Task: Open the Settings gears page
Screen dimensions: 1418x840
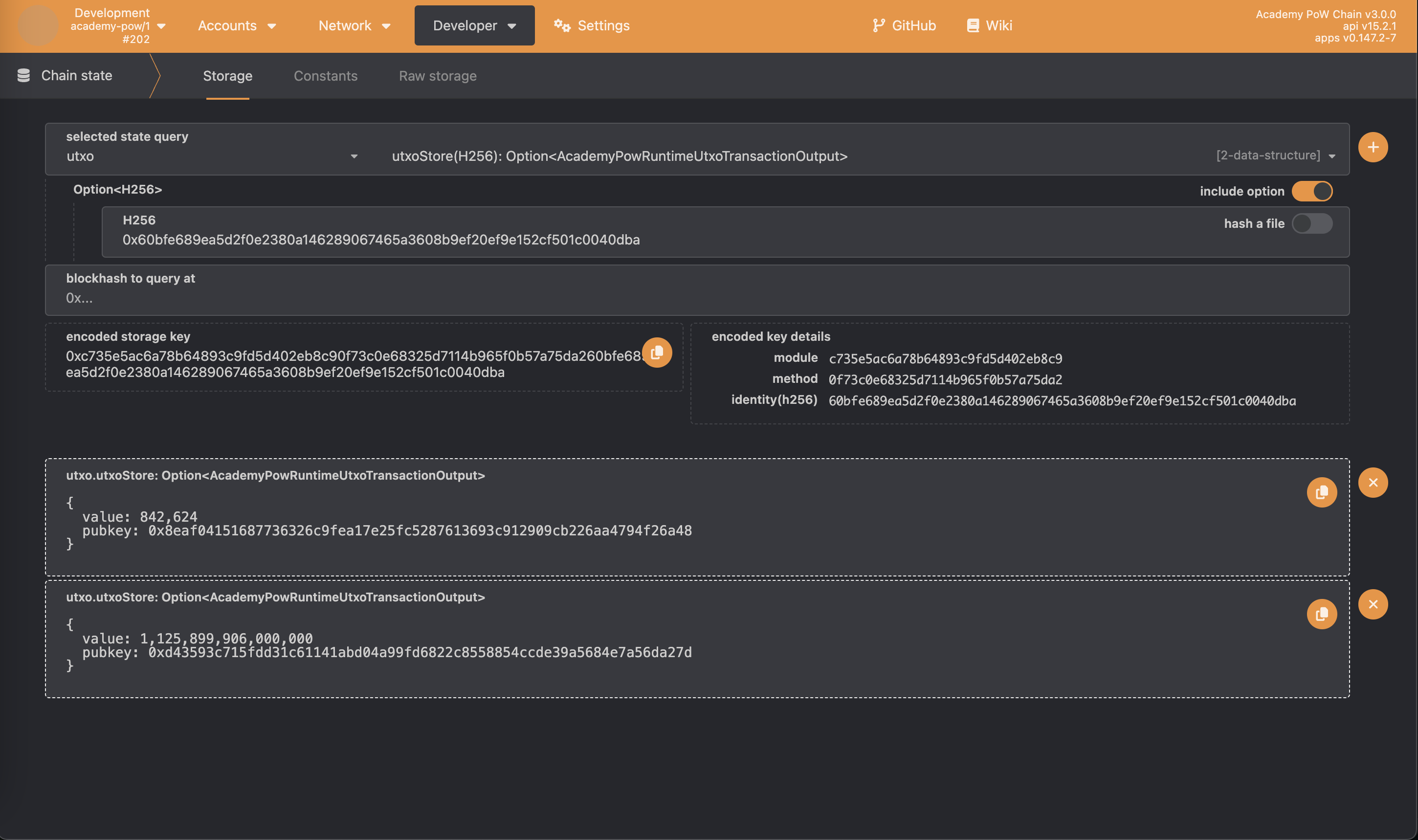Action: click(x=592, y=25)
